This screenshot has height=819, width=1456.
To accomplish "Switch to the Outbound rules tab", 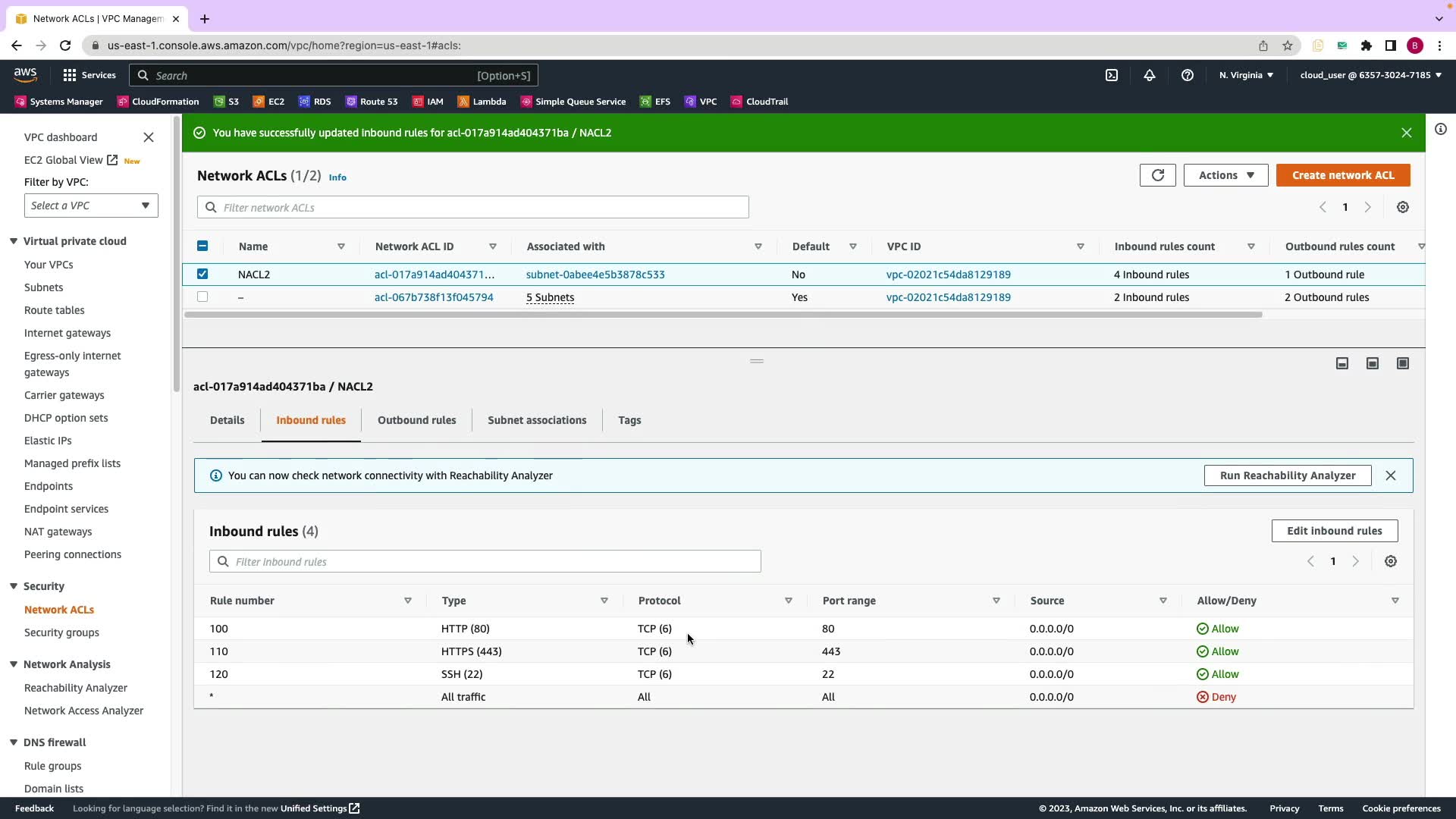I will pyautogui.click(x=416, y=420).
